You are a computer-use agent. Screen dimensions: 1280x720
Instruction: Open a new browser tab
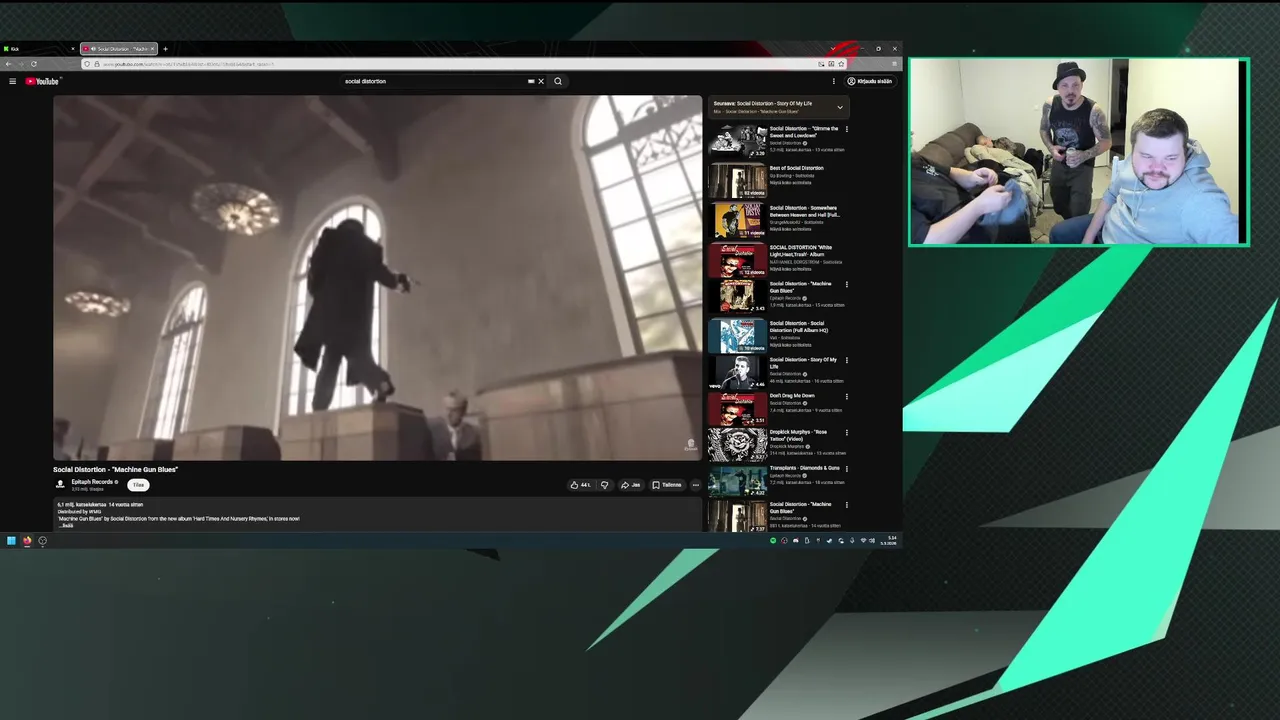point(166,48)
